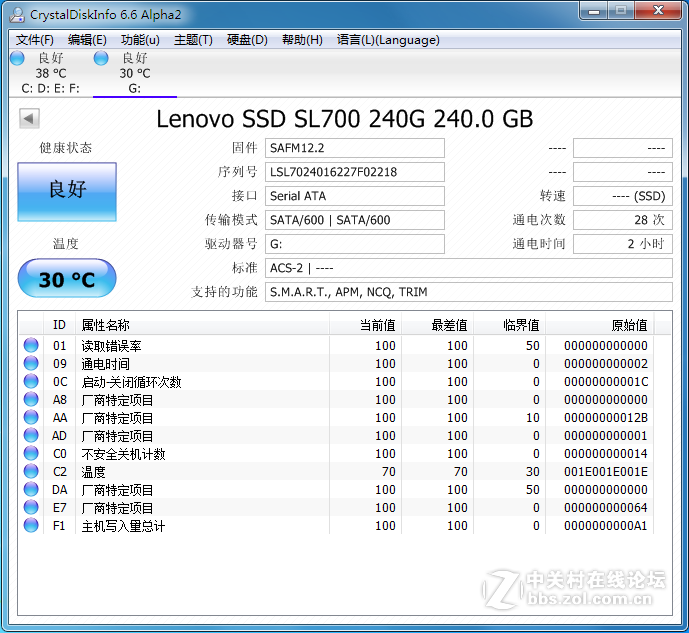Click the 通电次数 field 28 次
This screenshot has height=633, width=689.
(623, 220)
